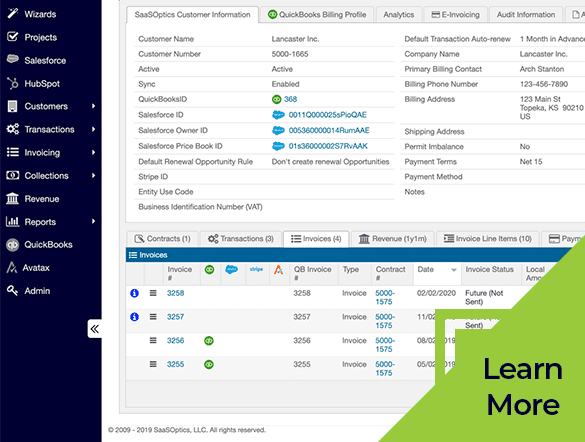The image size is (585, 442).
Task: Open invoice number 3256 link
Action: point(175,341)
